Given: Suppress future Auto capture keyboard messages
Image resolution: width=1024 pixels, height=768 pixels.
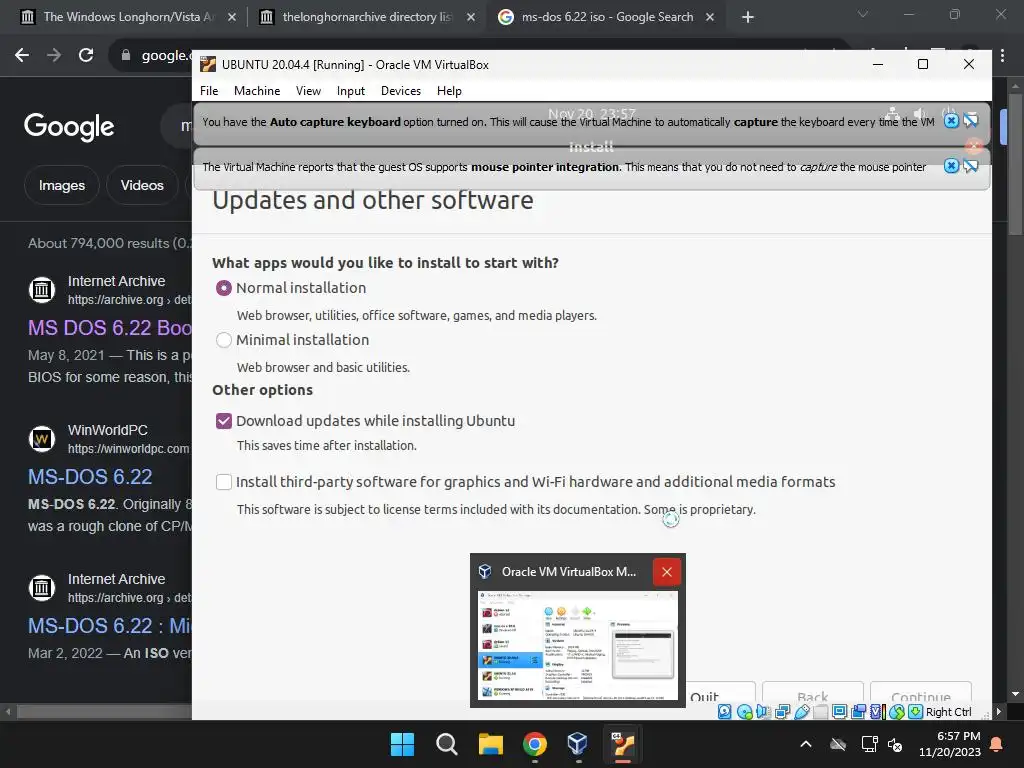Looking at the screenshot, I should [x=970, y=121].
